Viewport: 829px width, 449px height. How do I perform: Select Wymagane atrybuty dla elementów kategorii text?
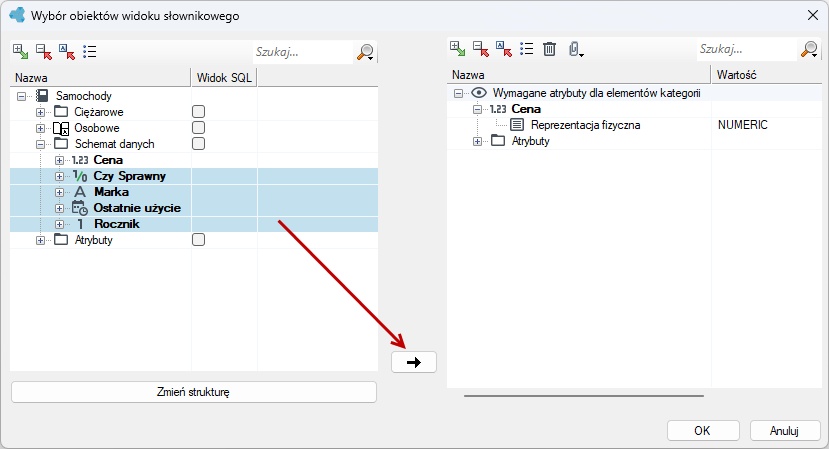596,93
